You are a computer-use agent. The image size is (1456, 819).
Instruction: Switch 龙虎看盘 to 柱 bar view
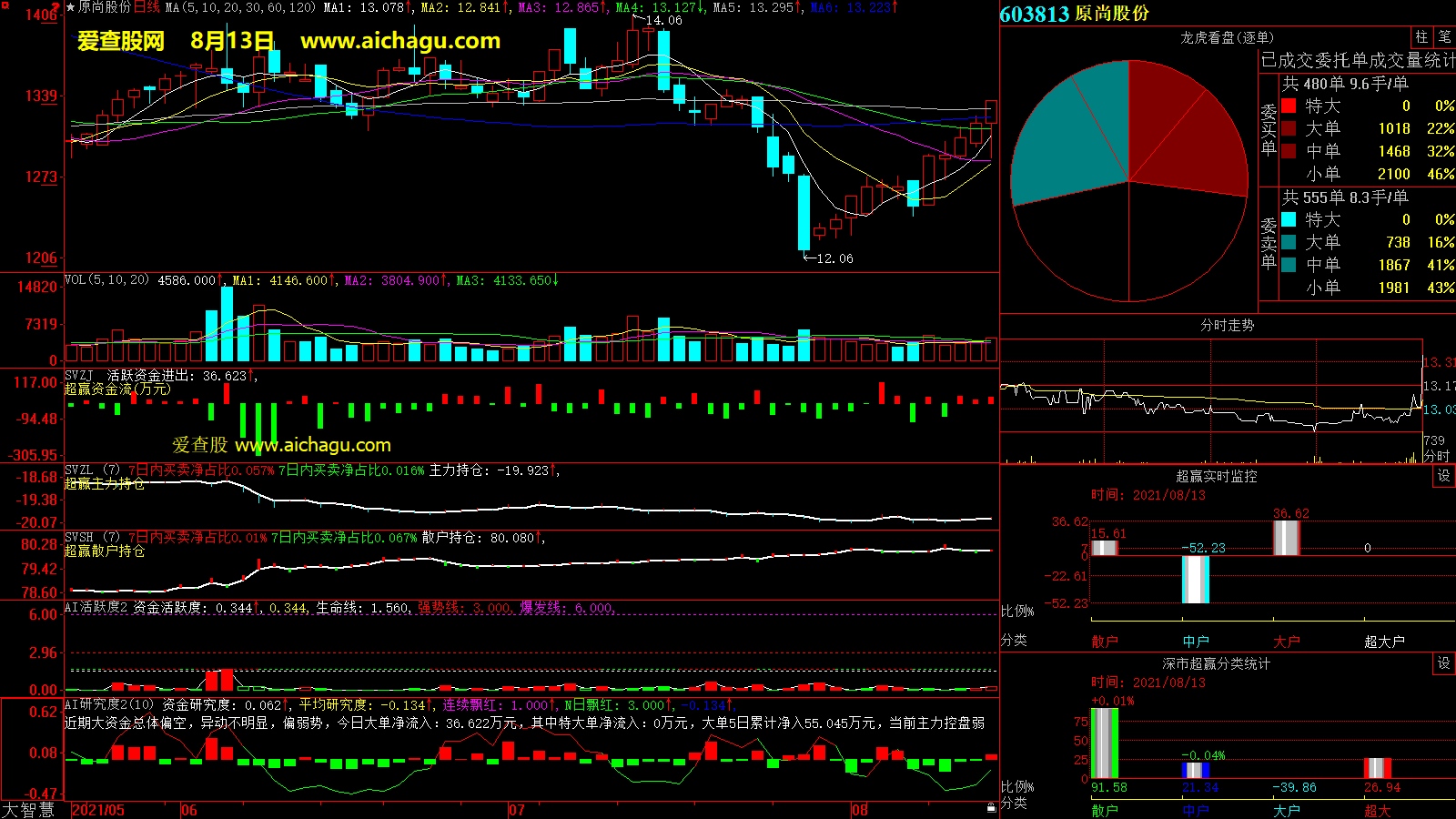(1421, 37)
